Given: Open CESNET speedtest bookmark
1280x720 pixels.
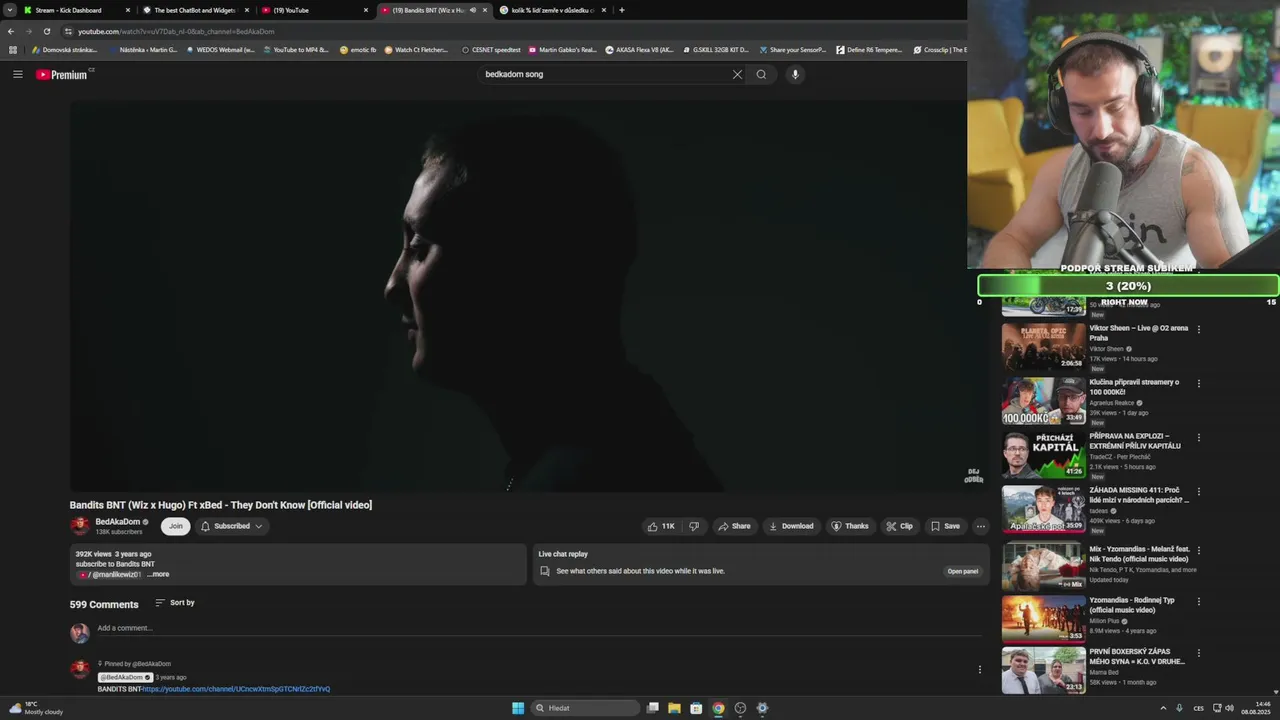Looking at the screenshot, I should pyautogui.click(x=491, y=50).
